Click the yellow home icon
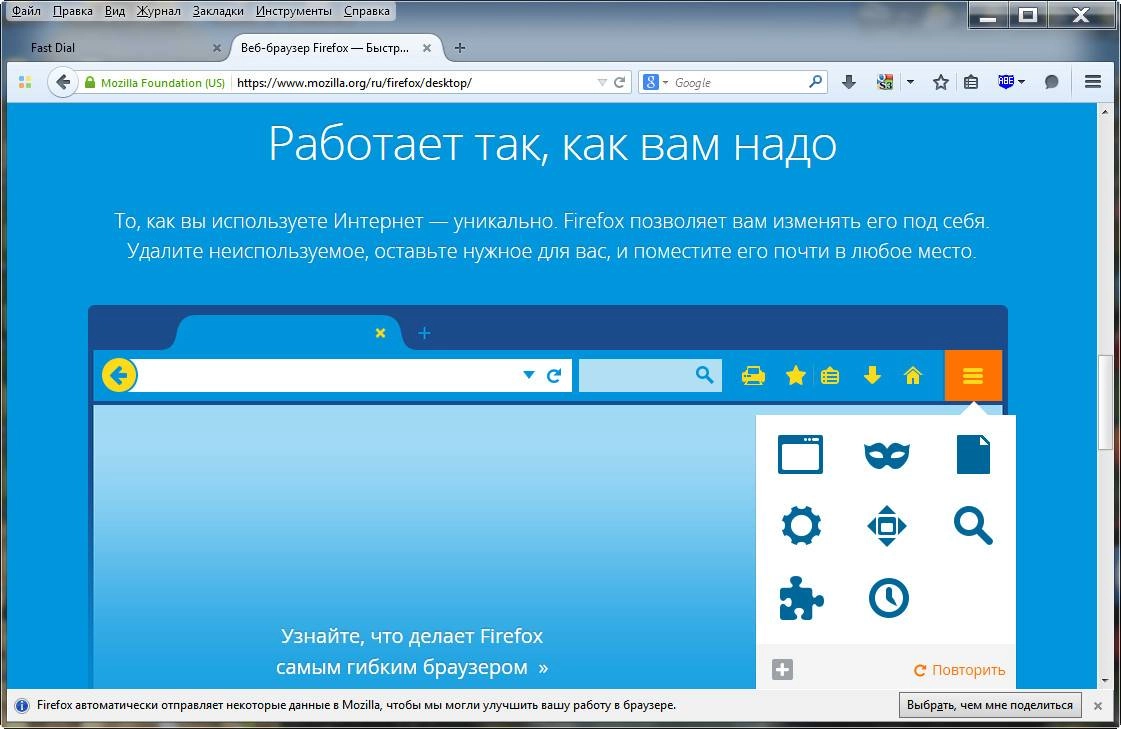This screenshot has width=1121, height=729. (913, 375)
